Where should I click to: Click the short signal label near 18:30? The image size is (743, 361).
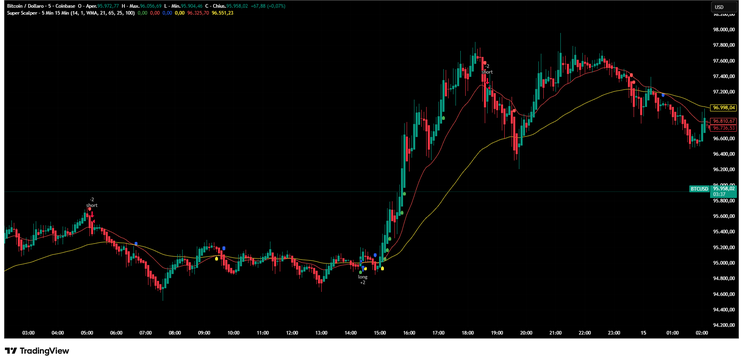488,69
